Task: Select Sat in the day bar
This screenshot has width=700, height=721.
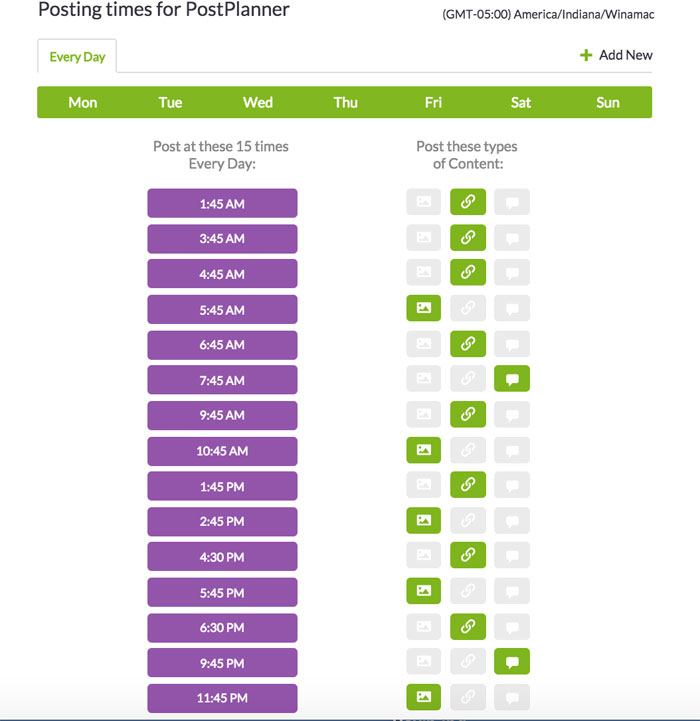Action: tap(521, 102)
